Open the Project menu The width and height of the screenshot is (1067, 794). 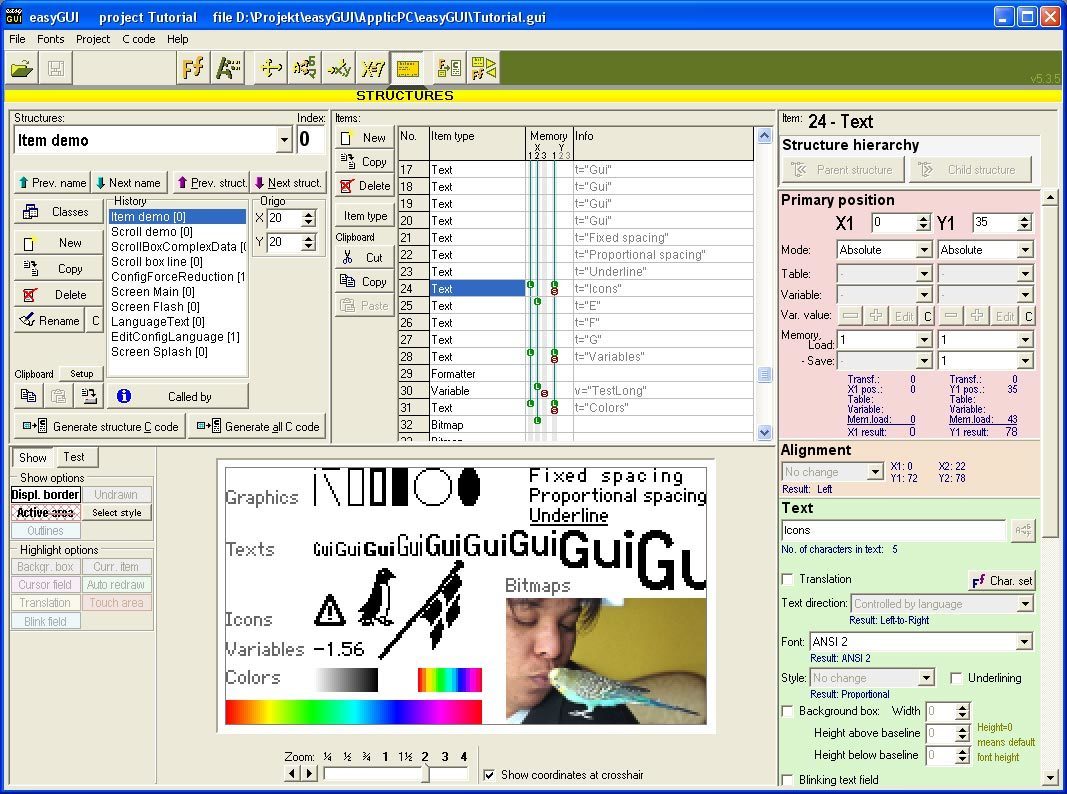[93, 39]
